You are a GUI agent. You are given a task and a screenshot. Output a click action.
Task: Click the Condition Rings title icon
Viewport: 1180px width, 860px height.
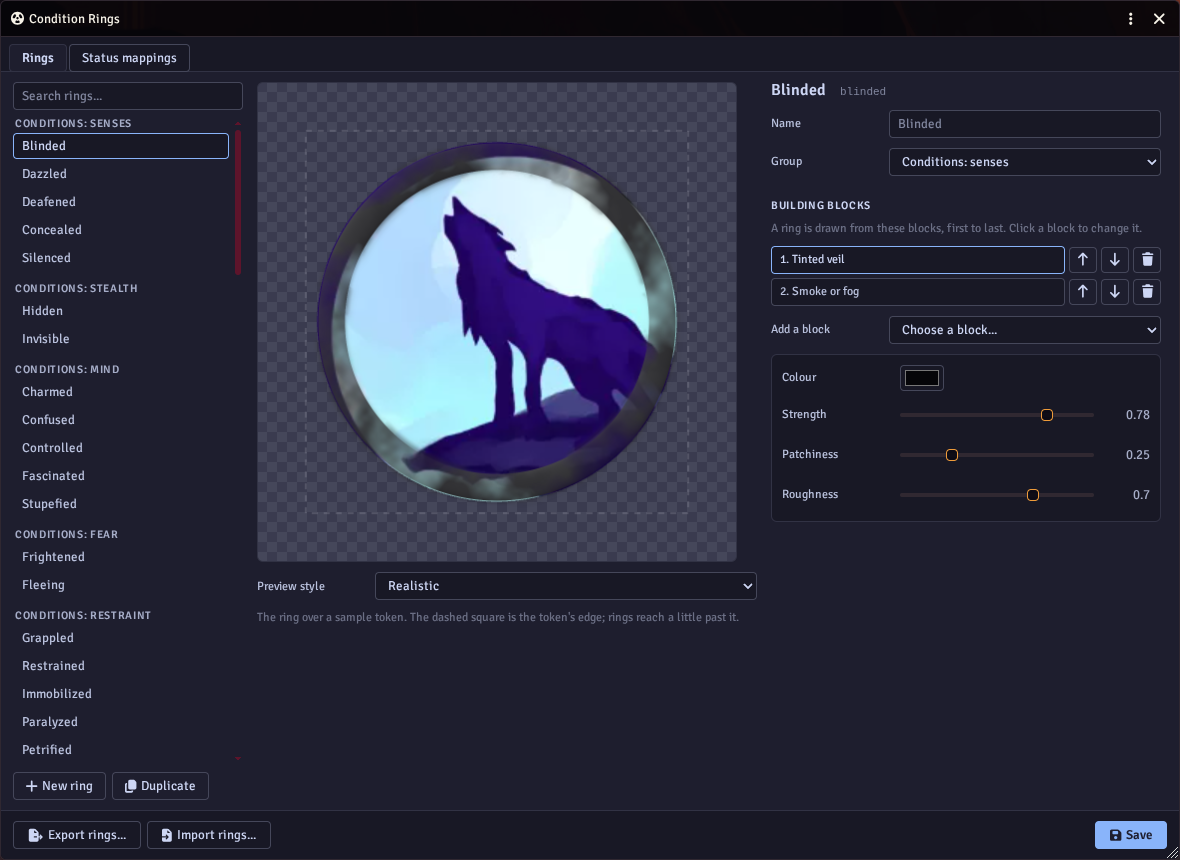[x=17, y=19]
